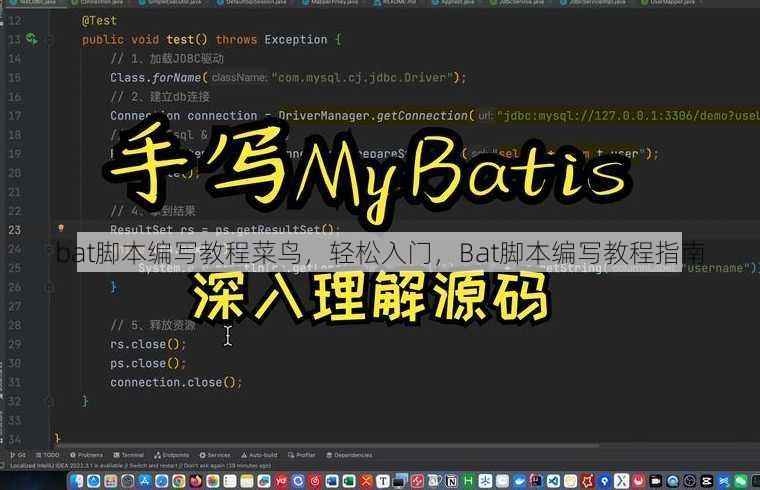Click the @Test annotation on line 12
Image resolution: width=760 pixels, height=490 pixels.
[99, 21]
